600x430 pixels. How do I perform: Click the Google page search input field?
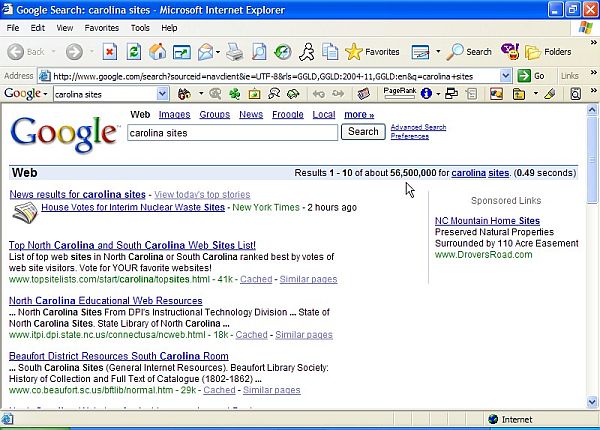(232, 133)
